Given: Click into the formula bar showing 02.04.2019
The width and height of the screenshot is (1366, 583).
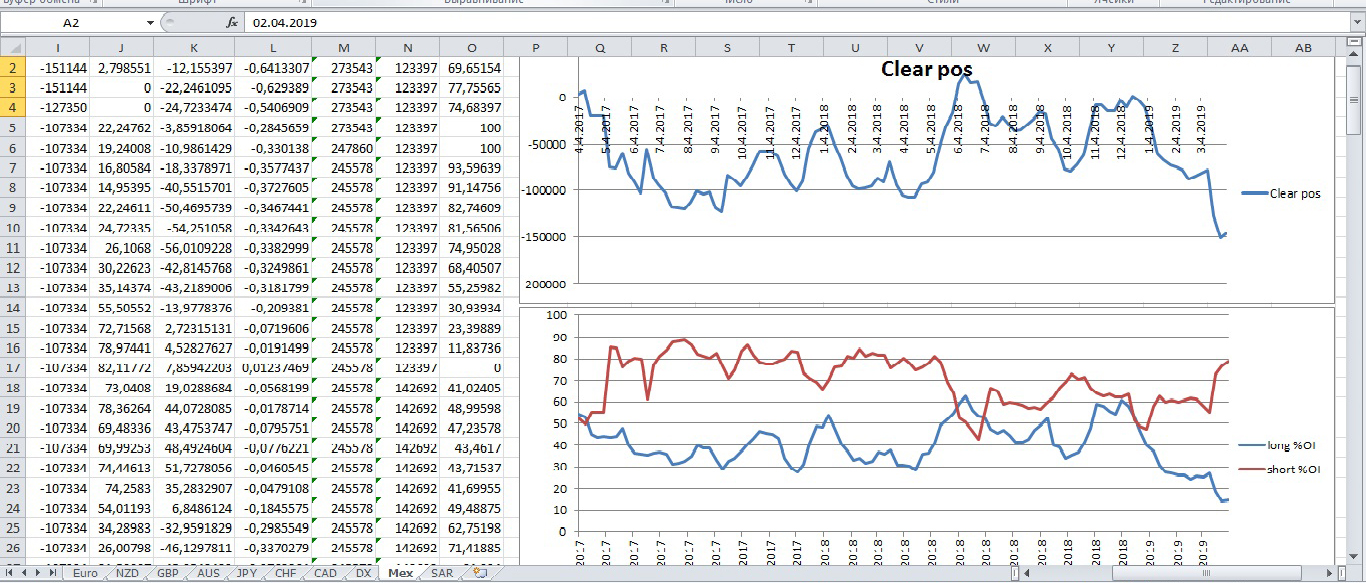Looking at the screenshot, I should [795, 21].
